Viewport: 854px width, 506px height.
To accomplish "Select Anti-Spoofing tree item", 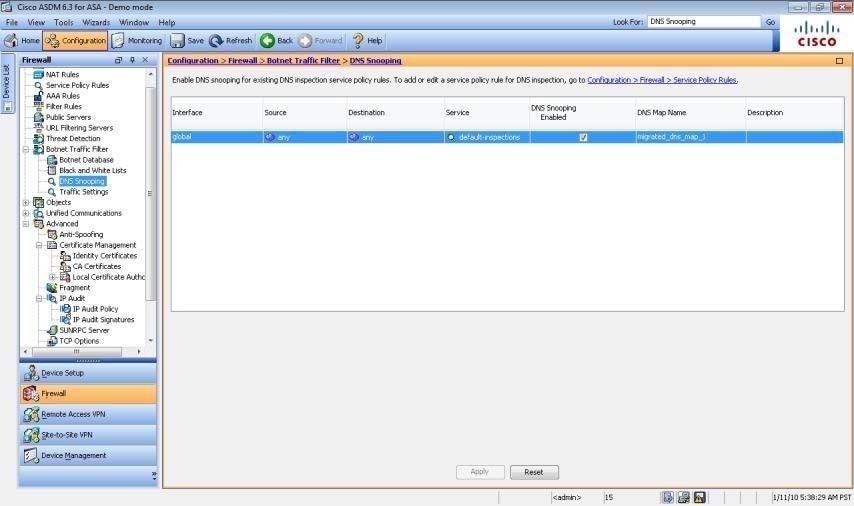I will pyautogui.click(x=81, y=235).
